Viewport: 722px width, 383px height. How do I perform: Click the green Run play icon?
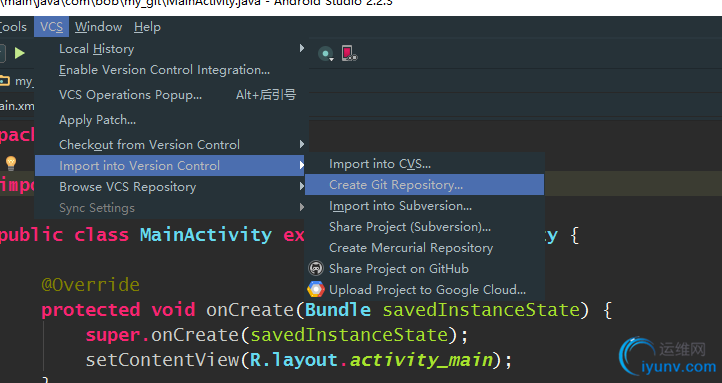(19, 53)
